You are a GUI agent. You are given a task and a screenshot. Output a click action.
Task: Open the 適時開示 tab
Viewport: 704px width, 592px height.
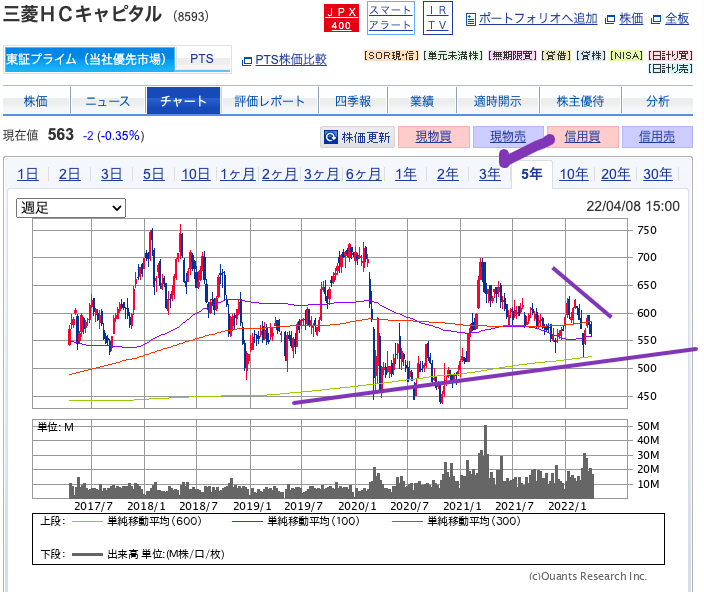(497, 101)
